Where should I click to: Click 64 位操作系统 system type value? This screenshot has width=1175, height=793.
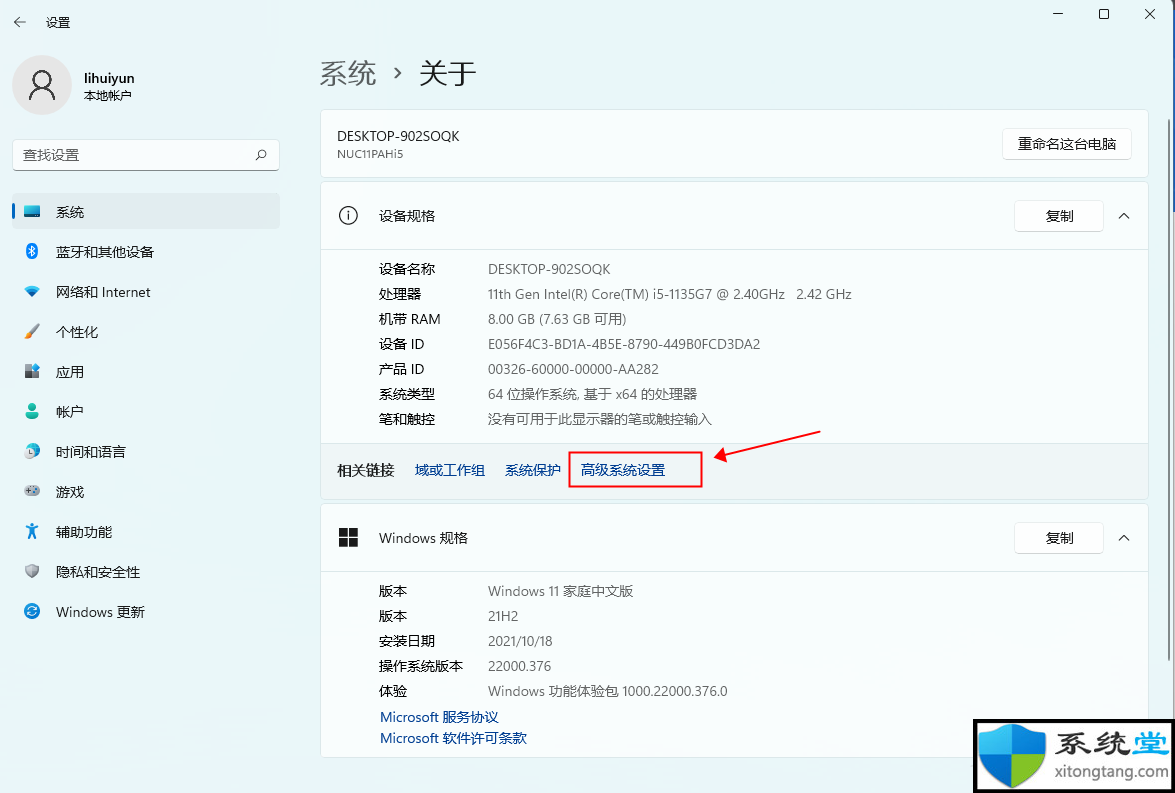[x=592, y=394]
